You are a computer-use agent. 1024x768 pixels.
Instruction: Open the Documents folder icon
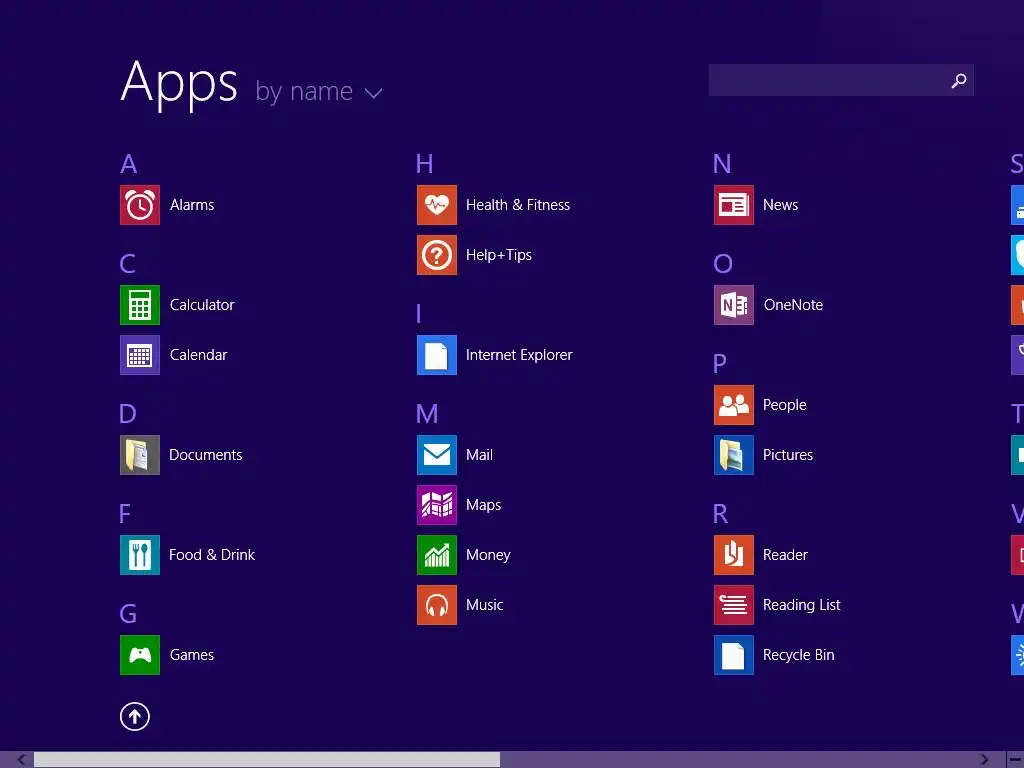tap(140, 455)
